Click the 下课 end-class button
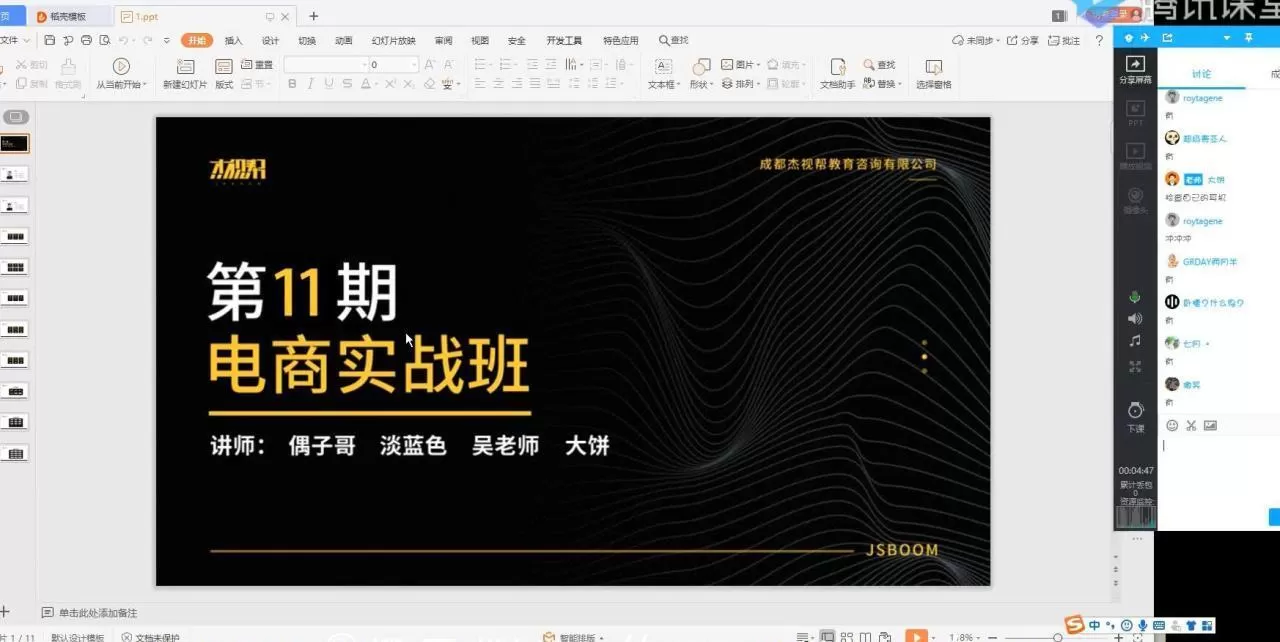Viewport: 1280px width, 642px height. point(1134,415)
